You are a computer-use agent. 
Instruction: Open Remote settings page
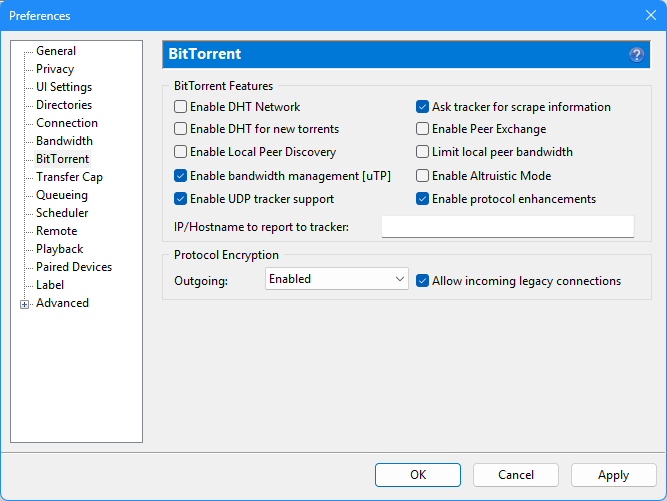pos(57,231)
